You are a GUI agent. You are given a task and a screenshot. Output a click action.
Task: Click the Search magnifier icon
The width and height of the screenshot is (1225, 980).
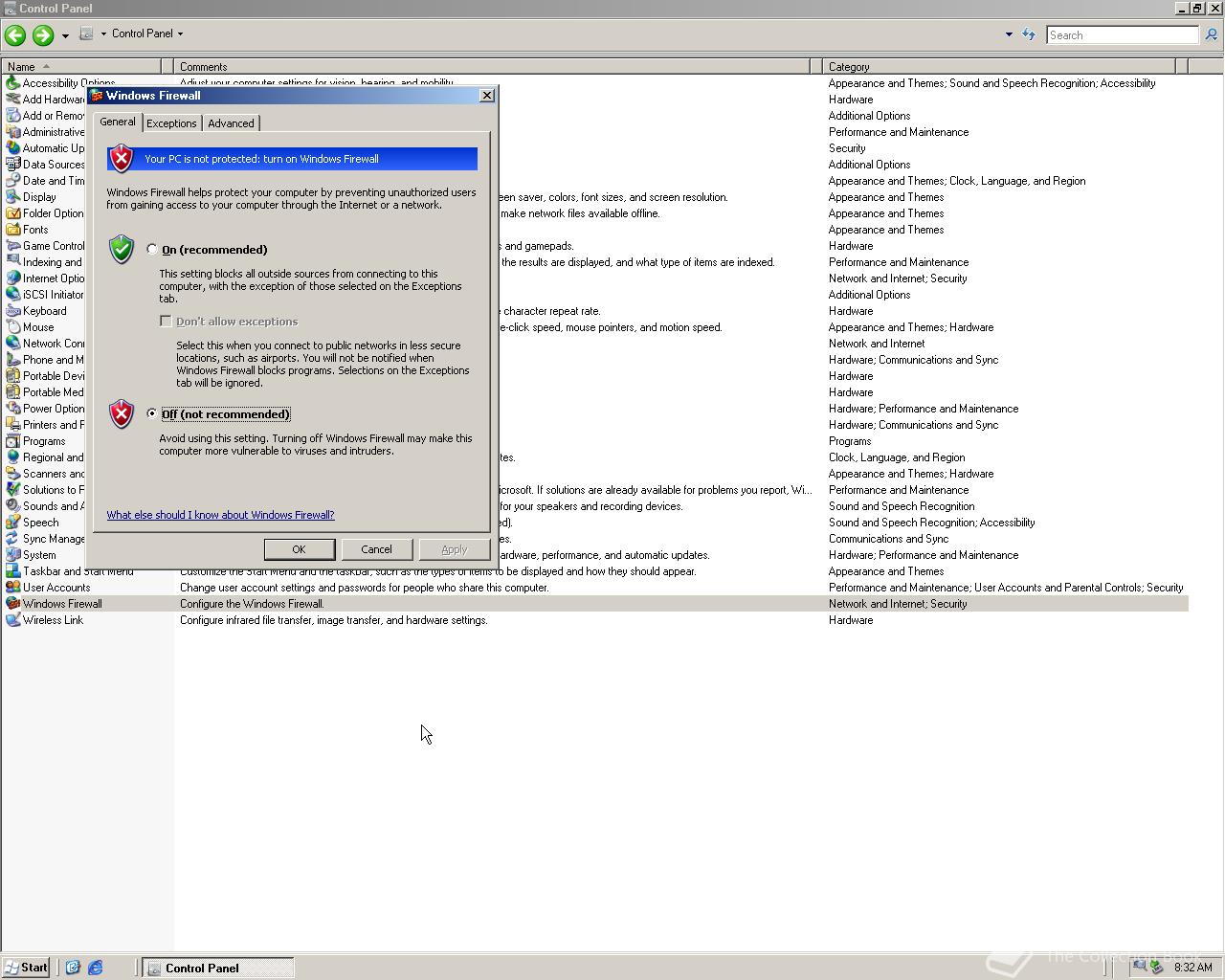(x=1211, y=35)
